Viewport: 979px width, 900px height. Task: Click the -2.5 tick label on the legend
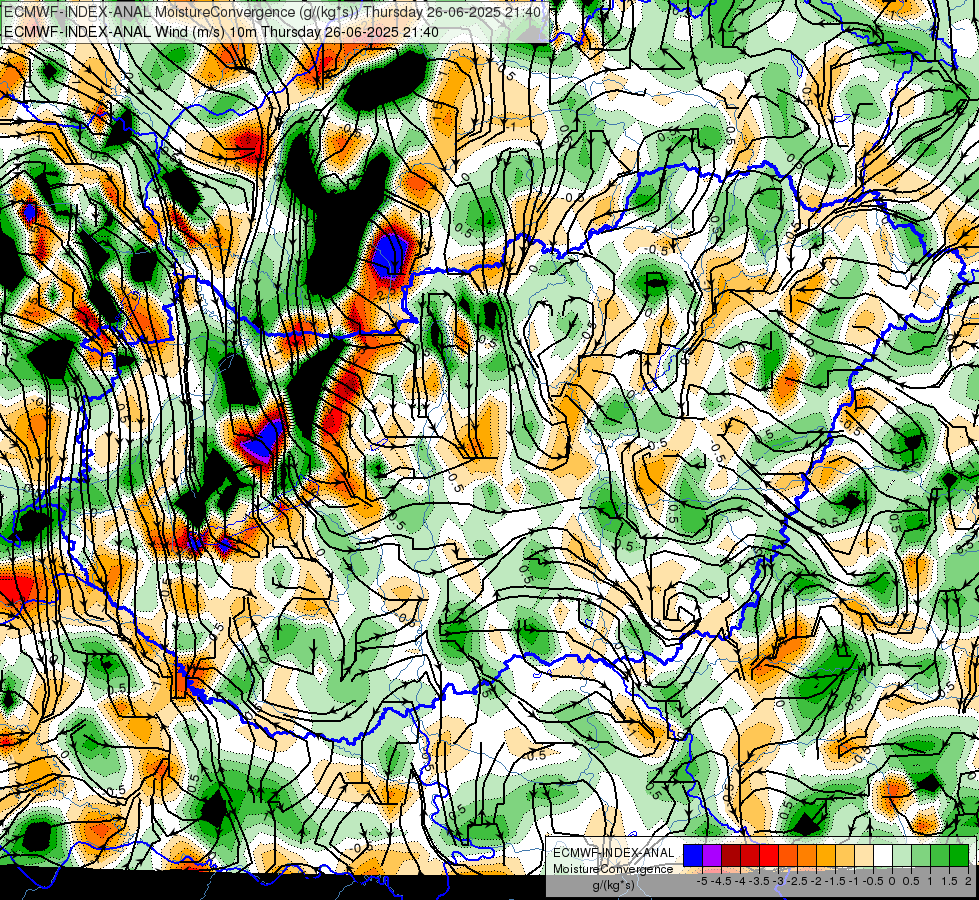[x=797, y=881]
